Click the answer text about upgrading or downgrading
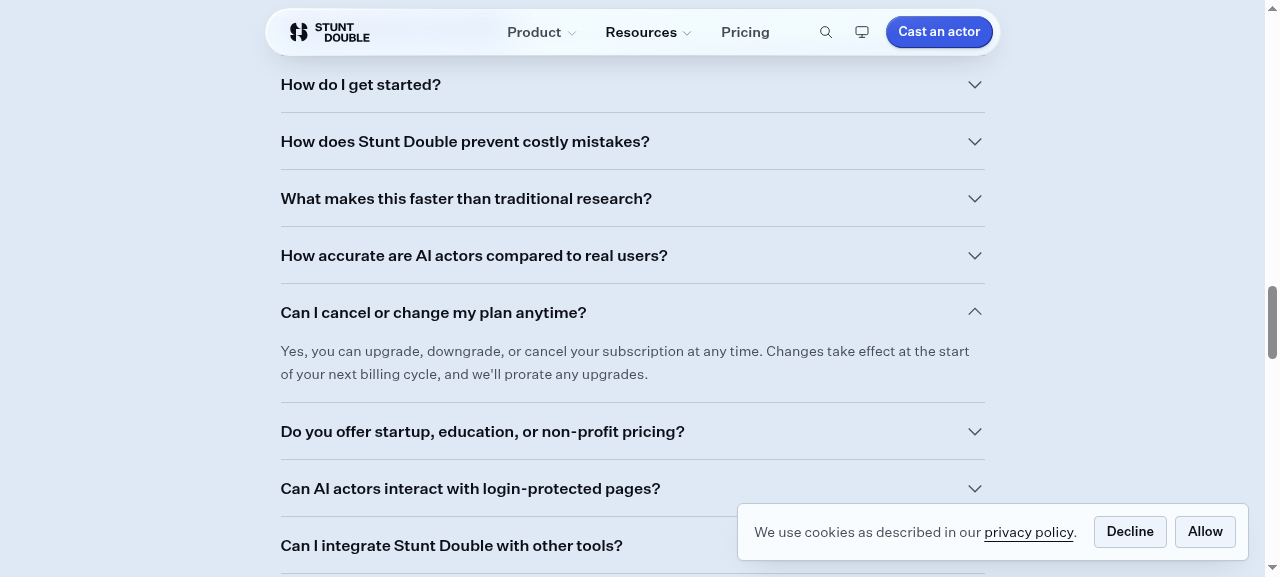 [x=625, y=363]
